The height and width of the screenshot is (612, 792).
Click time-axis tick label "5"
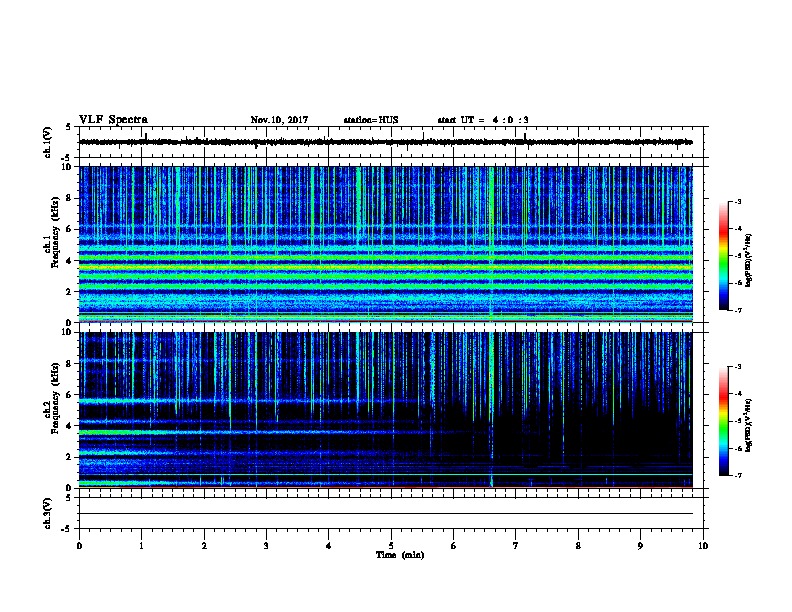391,546
